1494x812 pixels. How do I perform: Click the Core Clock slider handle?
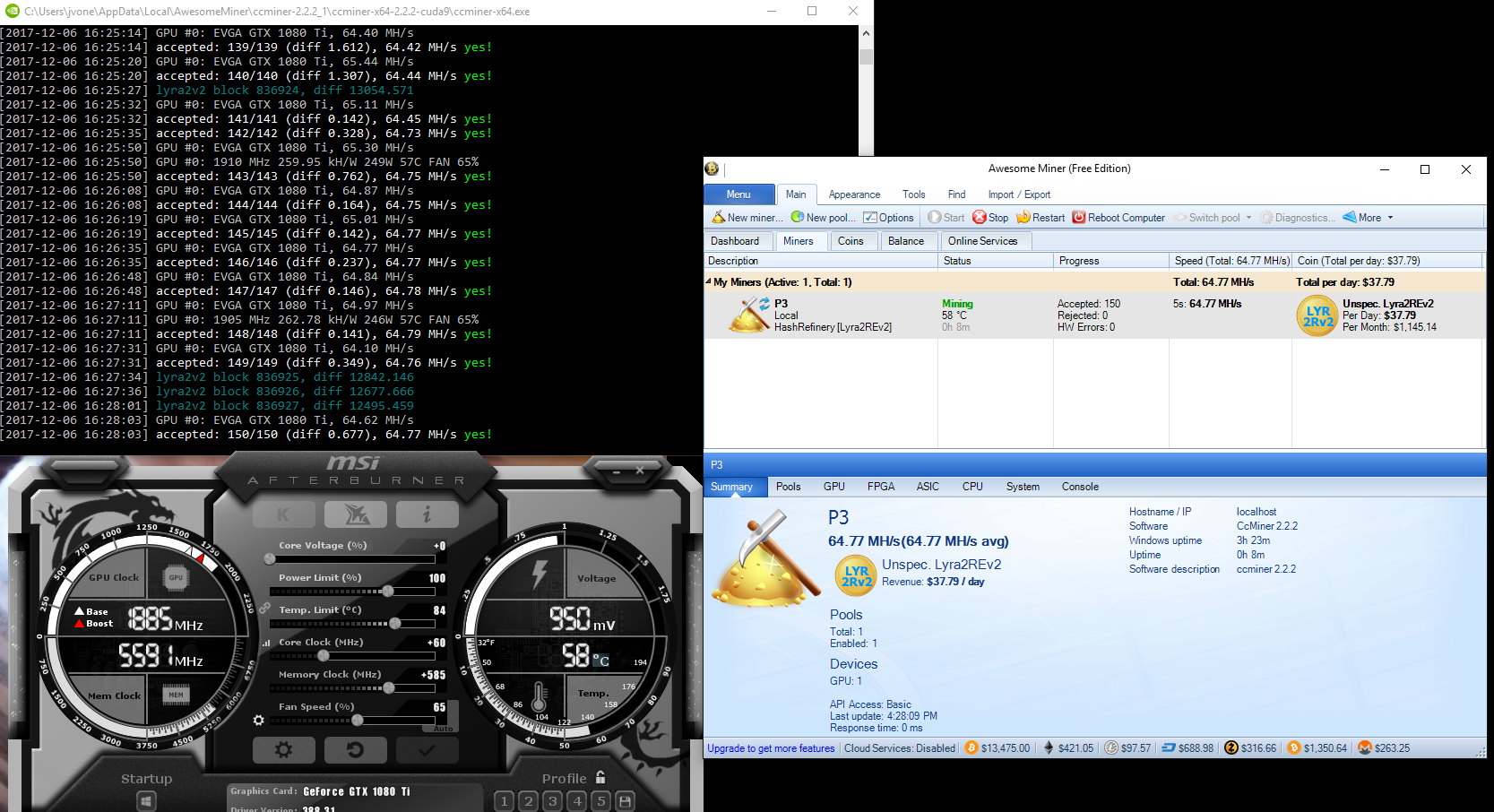tap(324, 655)
